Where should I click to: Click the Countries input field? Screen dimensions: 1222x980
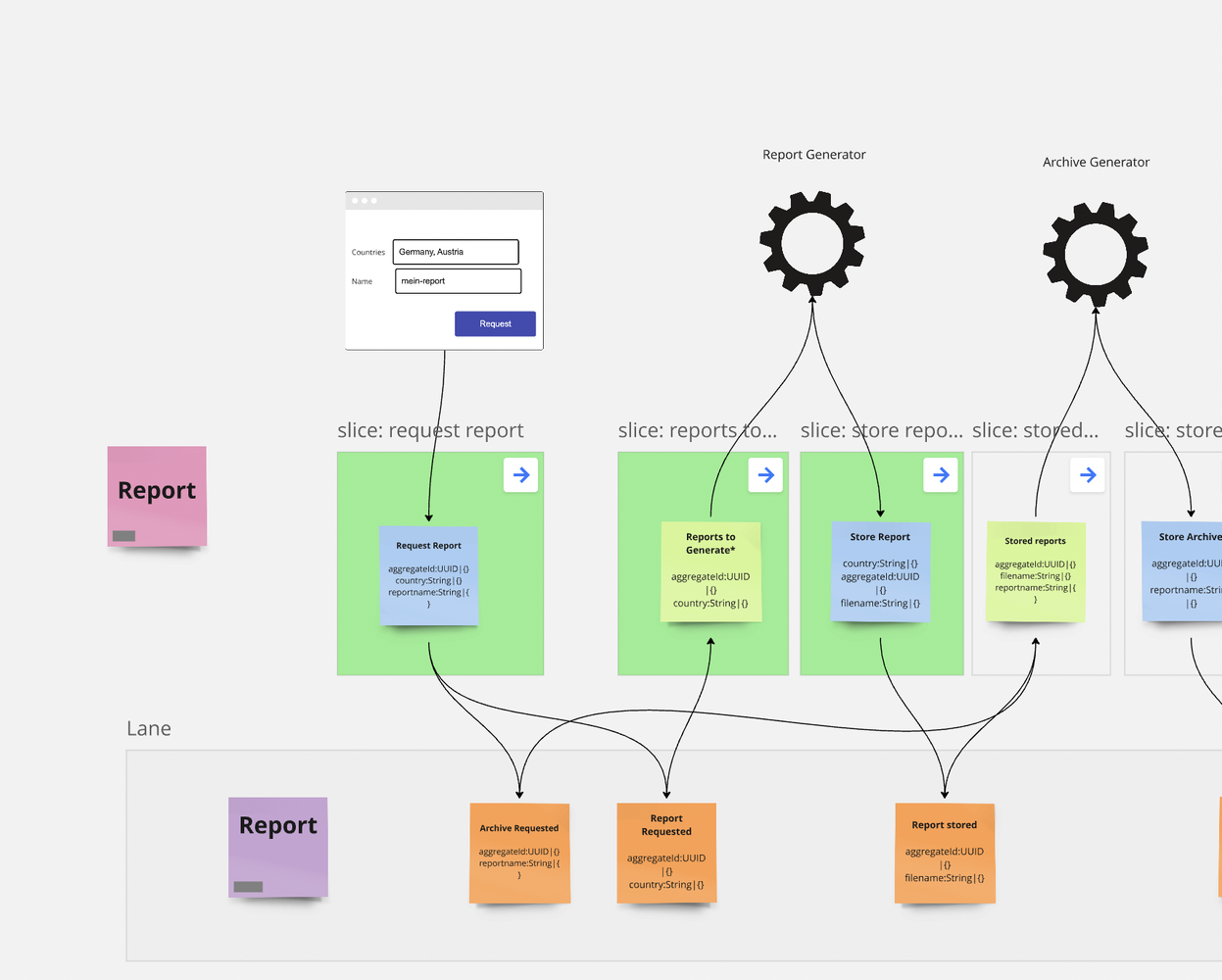pyautogui.click(x=456, y=252)
